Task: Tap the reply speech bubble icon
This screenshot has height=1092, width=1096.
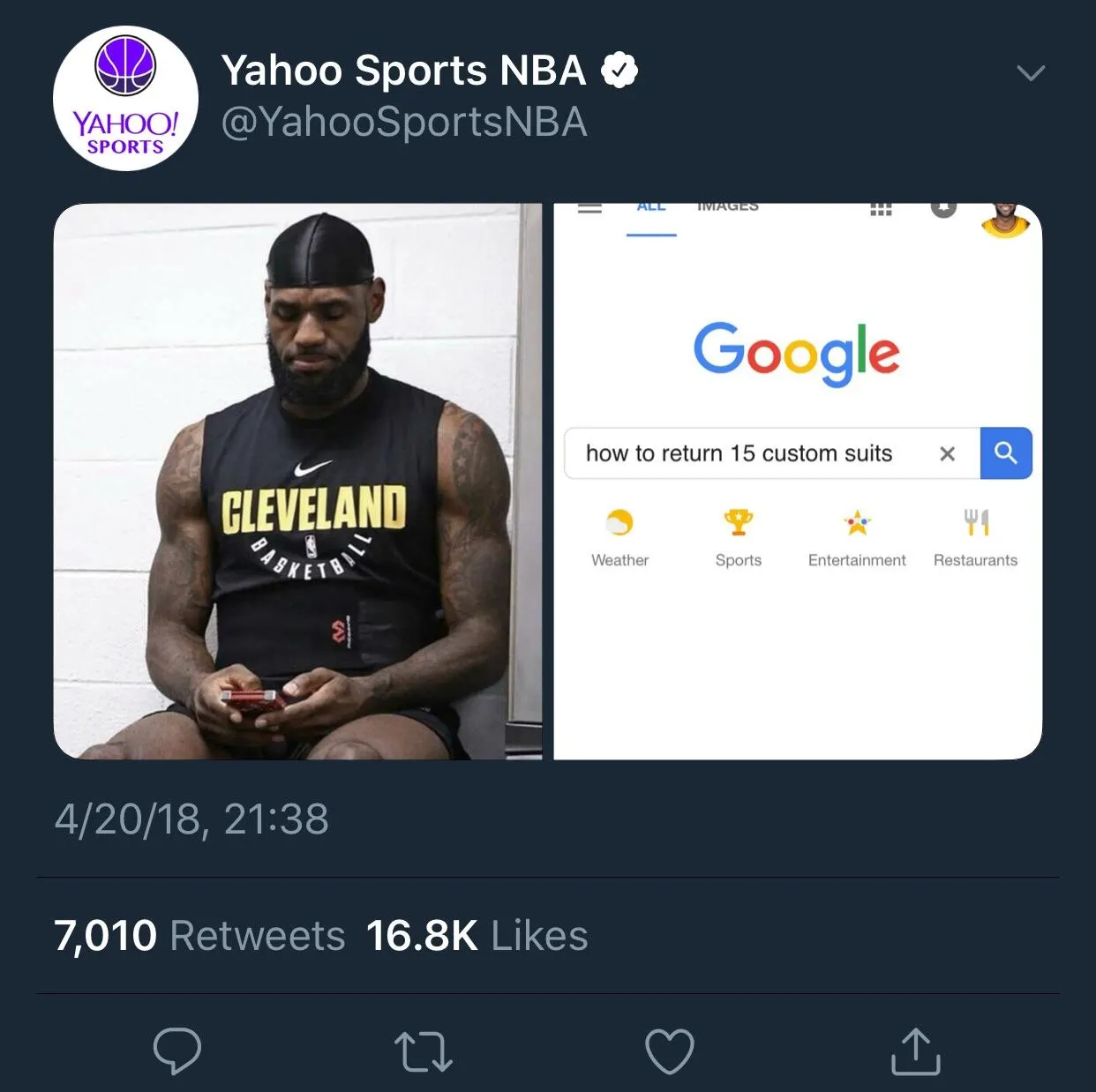Action: tap(177, 1051)
